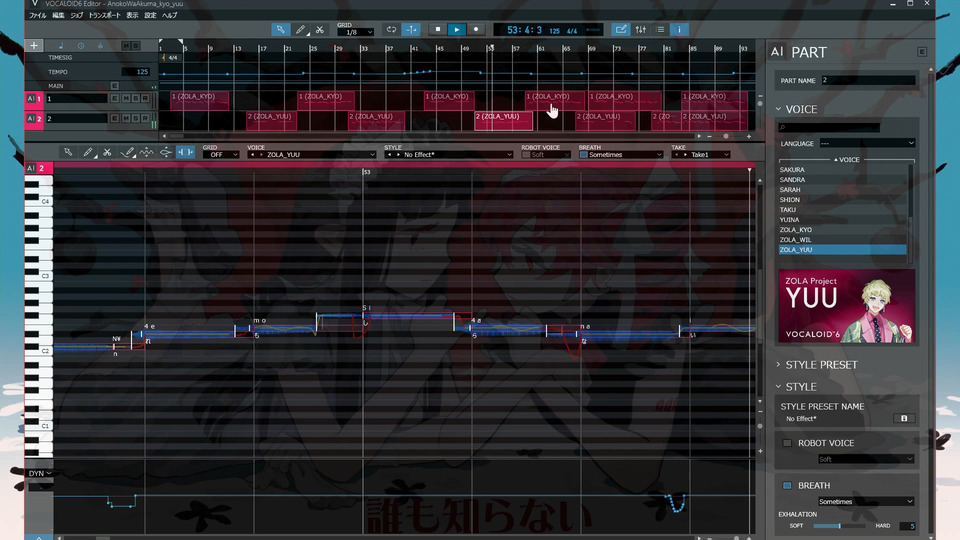
Task: Open the ジョブ menu
Action: coord(77,15)
